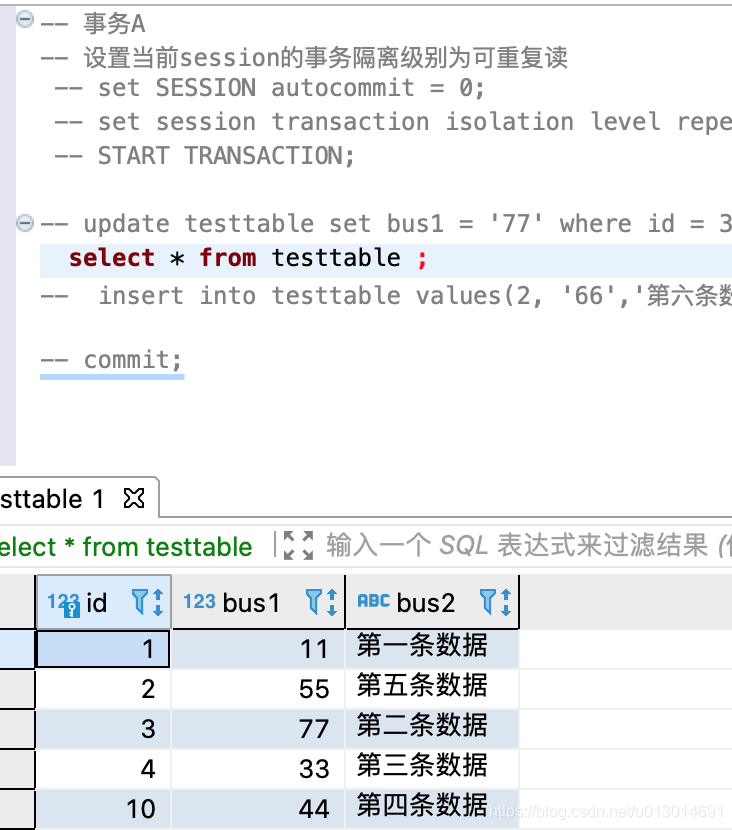Viewport: 732px width, 830px height.
Task: Select bus1 cell showing 77
Action: pos(258,728)
